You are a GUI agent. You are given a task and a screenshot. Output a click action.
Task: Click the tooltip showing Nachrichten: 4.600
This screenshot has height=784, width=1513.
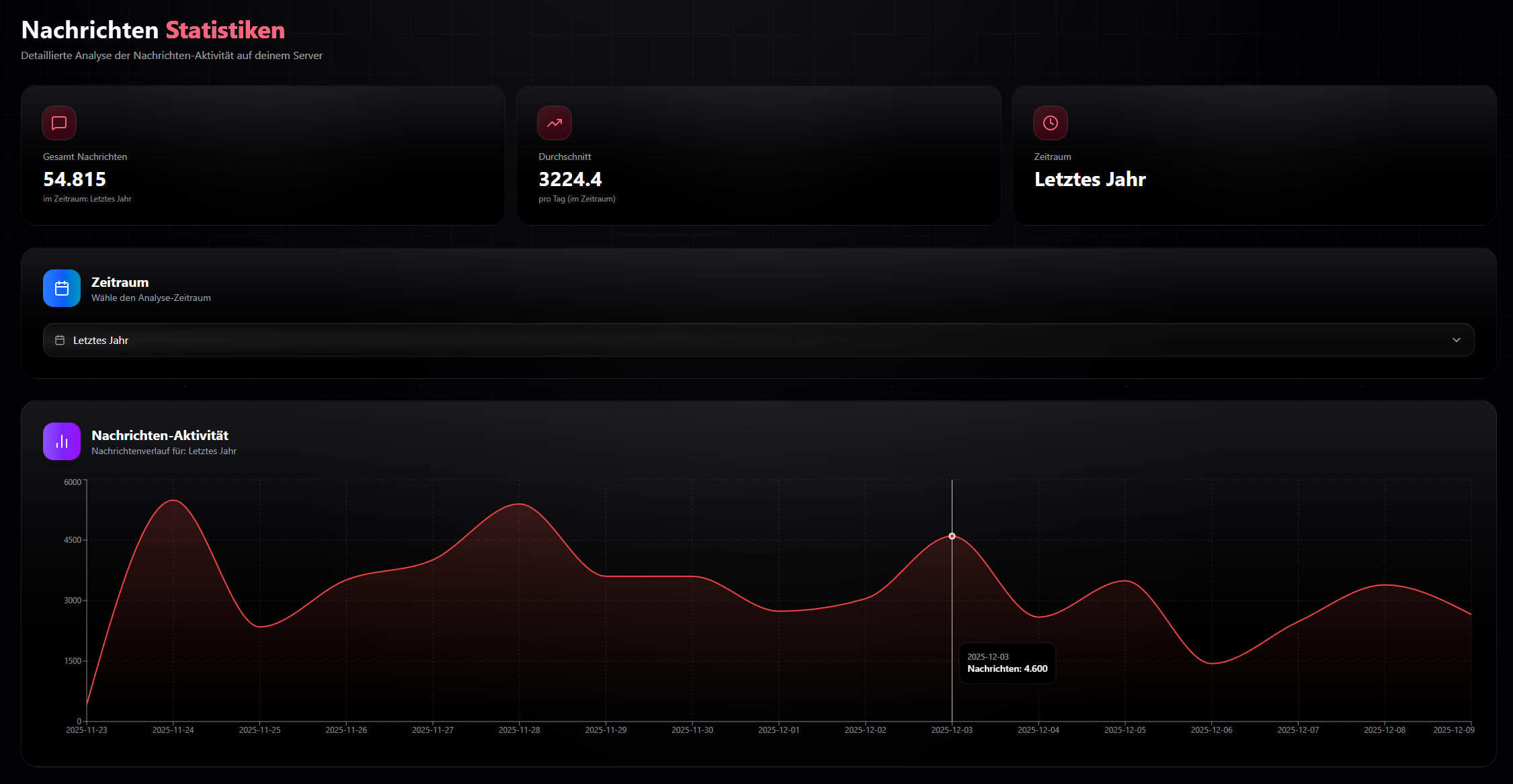click(x=1007, y=663)
